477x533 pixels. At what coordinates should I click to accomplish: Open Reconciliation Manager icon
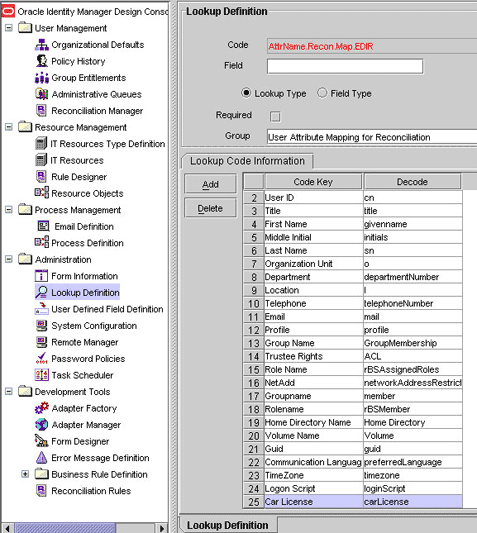point(41,111)
